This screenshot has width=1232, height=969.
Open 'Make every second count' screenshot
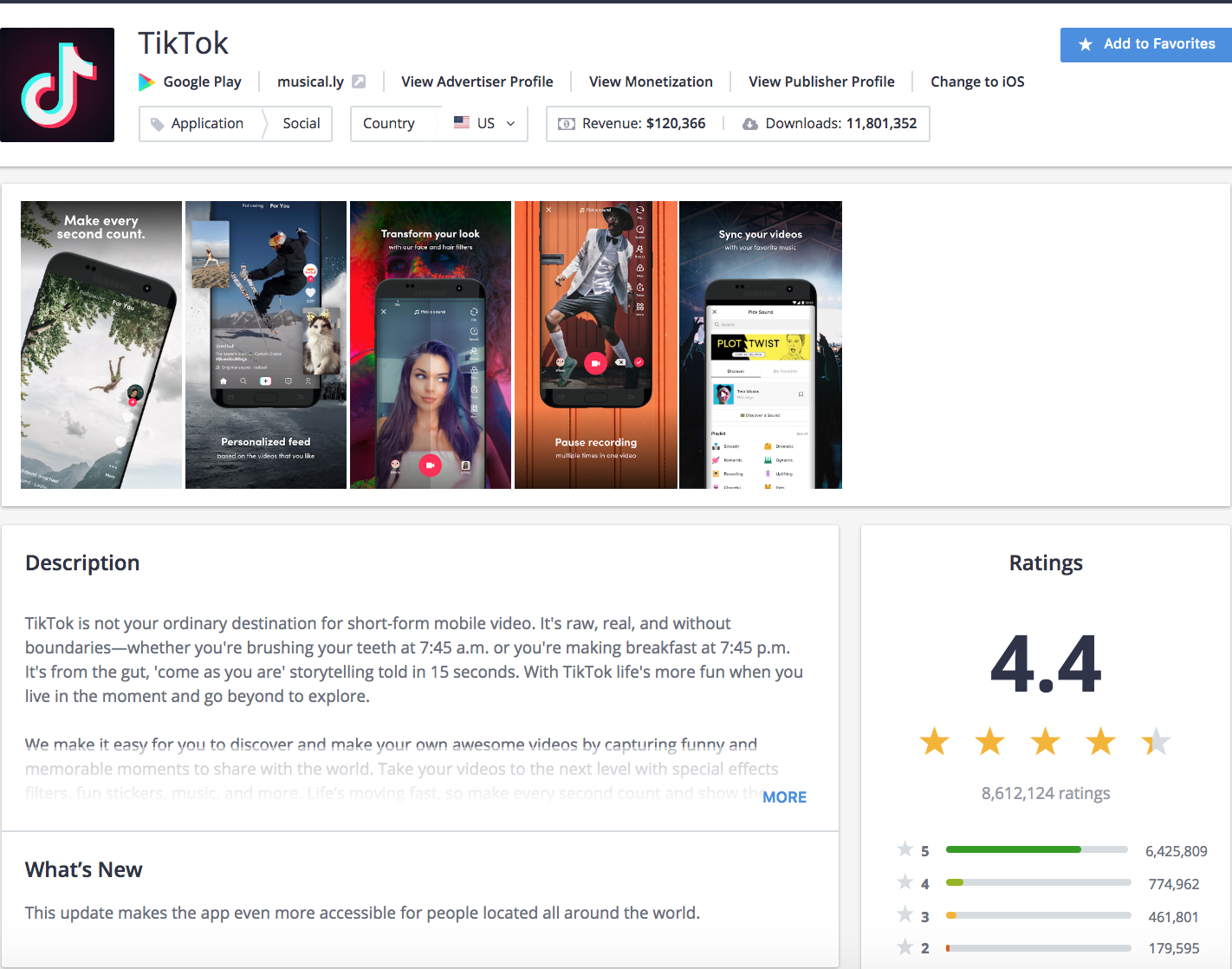(x=101, y=345)
